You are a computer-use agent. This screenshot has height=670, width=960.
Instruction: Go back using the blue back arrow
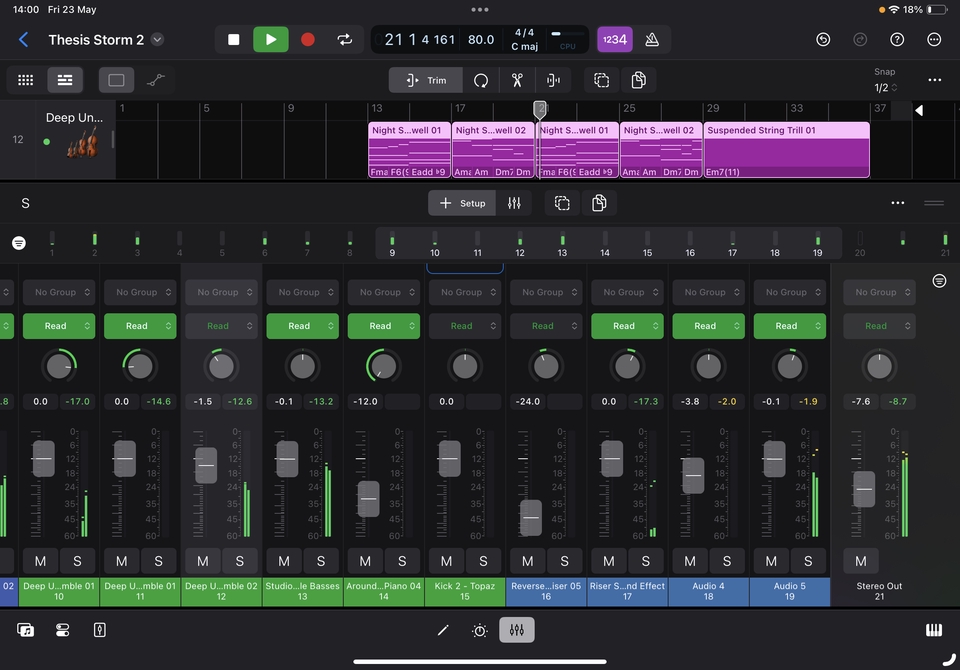pos(23,40)
